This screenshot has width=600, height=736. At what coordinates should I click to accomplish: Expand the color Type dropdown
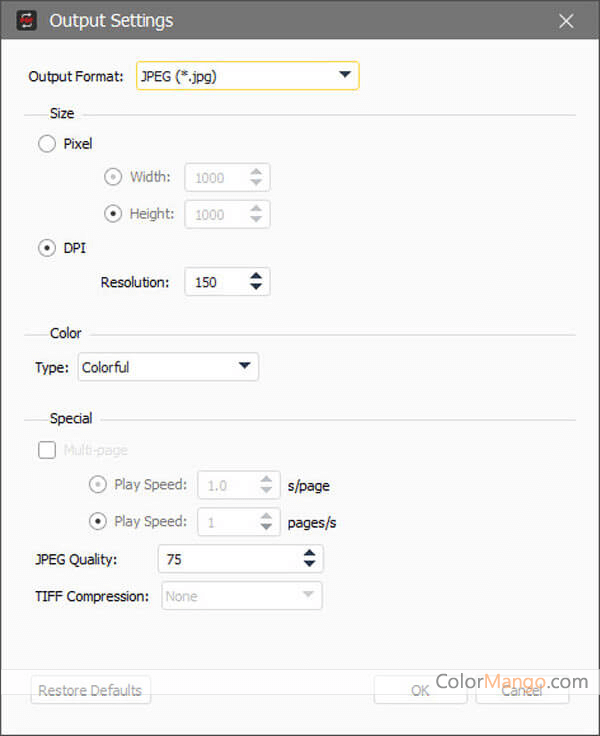pos(167,367)
